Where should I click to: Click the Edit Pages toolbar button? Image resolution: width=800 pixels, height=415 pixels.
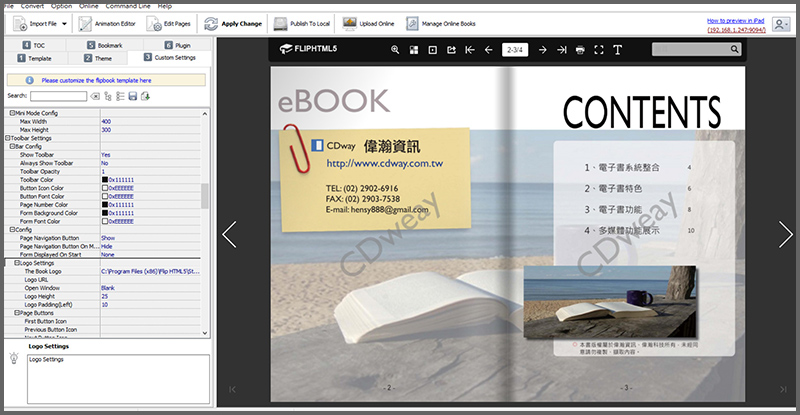pos(168,23)
